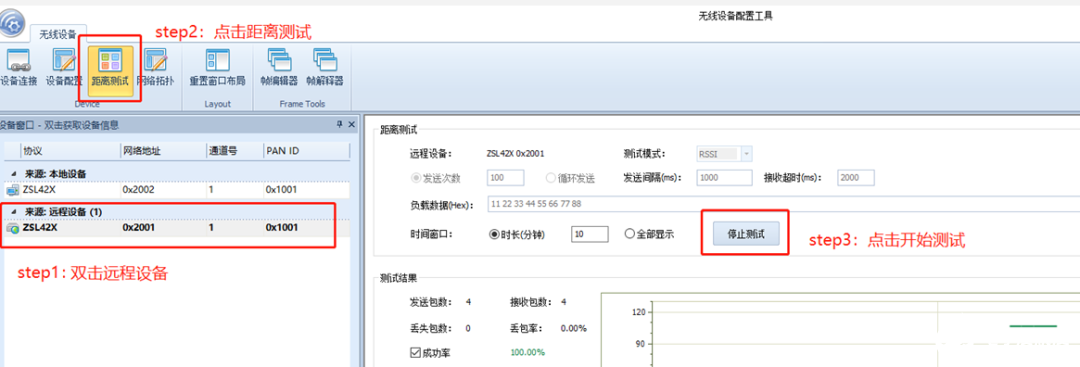The height and width of the screenshot is (367, 1080).
Task: Click remote device icon beside 0x2001 row
Action: [x=12, y=228]
